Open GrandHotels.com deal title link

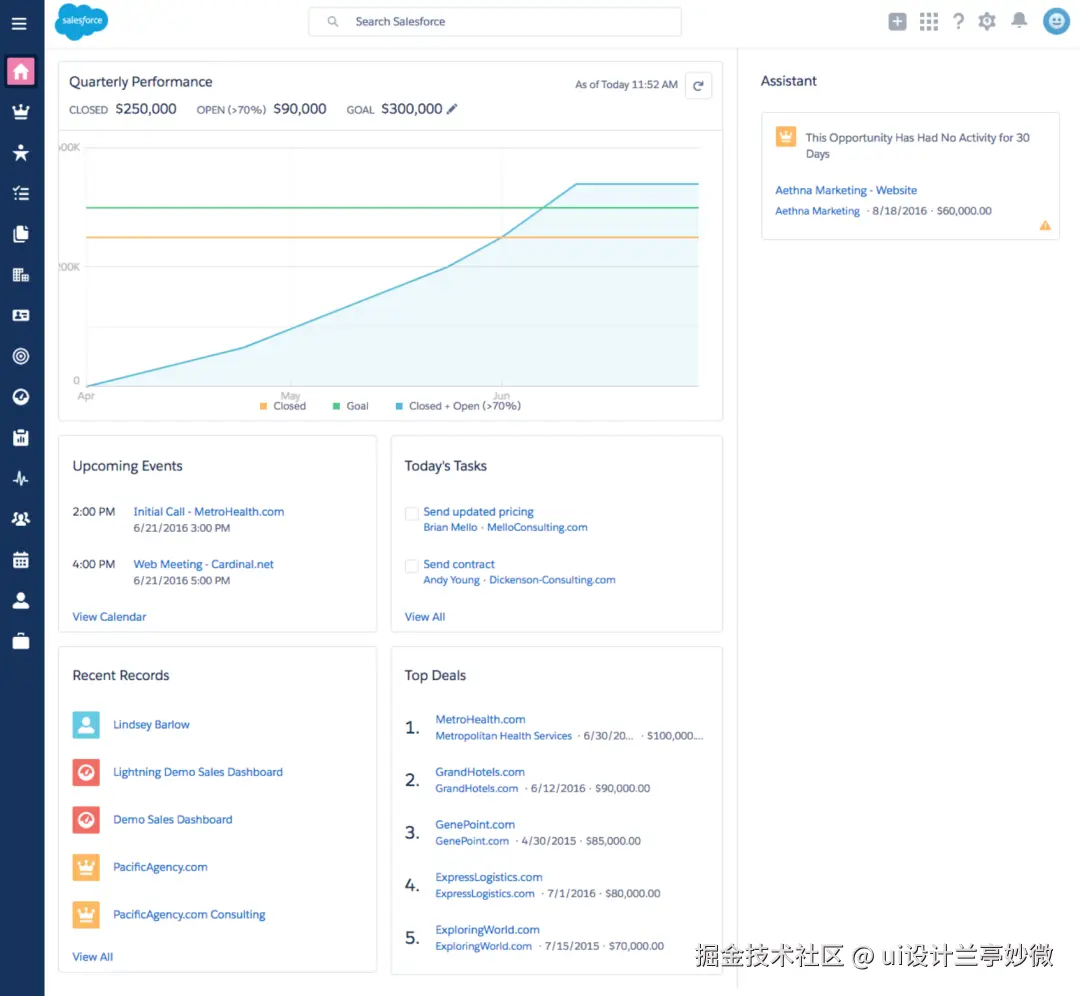click(x=480, y=772)
